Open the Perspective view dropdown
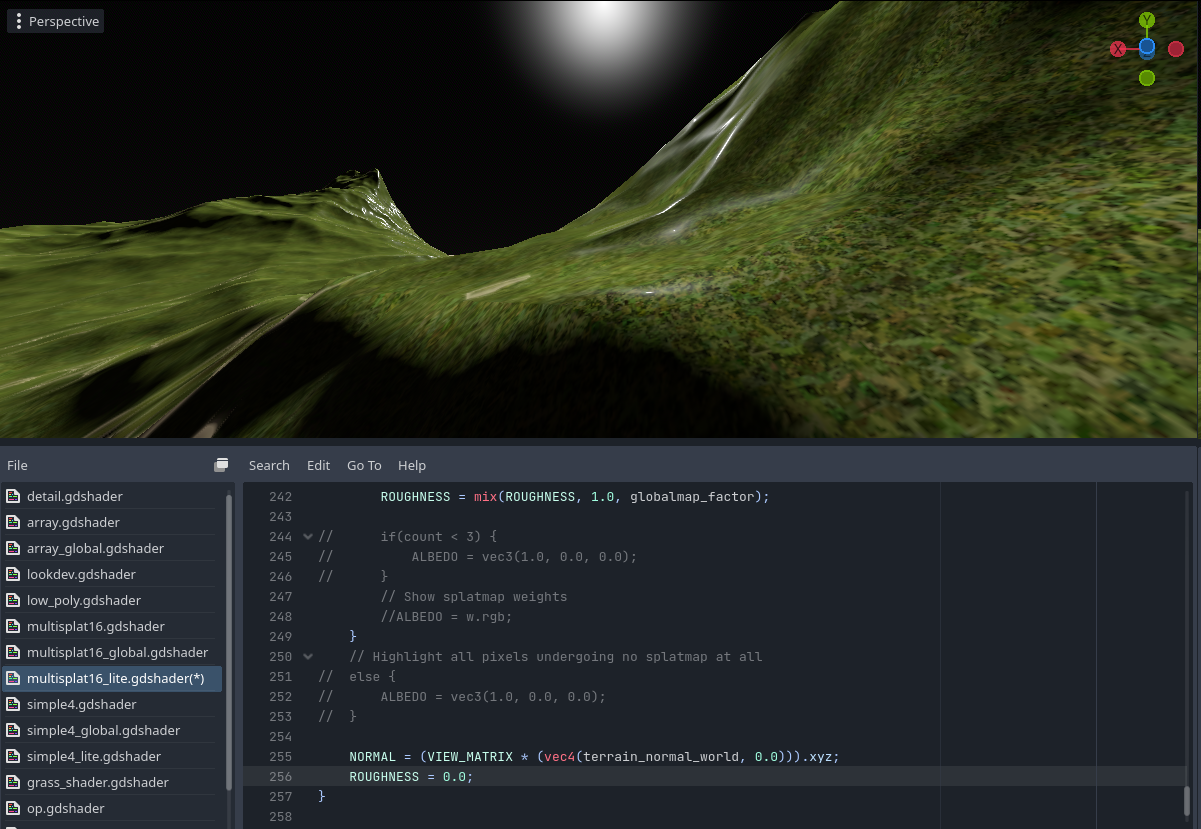 coord(63,20)
